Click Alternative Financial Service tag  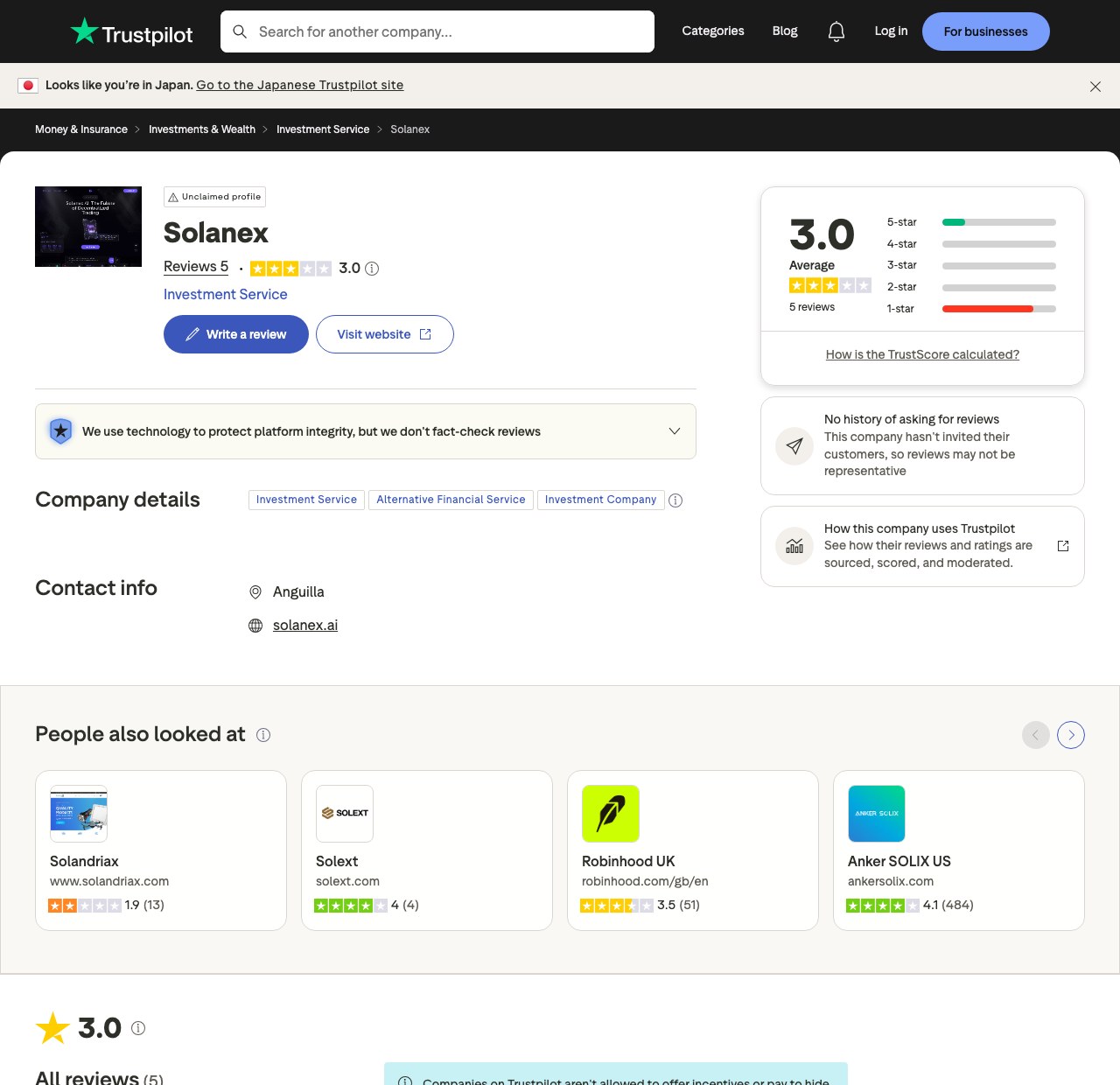pos(451,500)
